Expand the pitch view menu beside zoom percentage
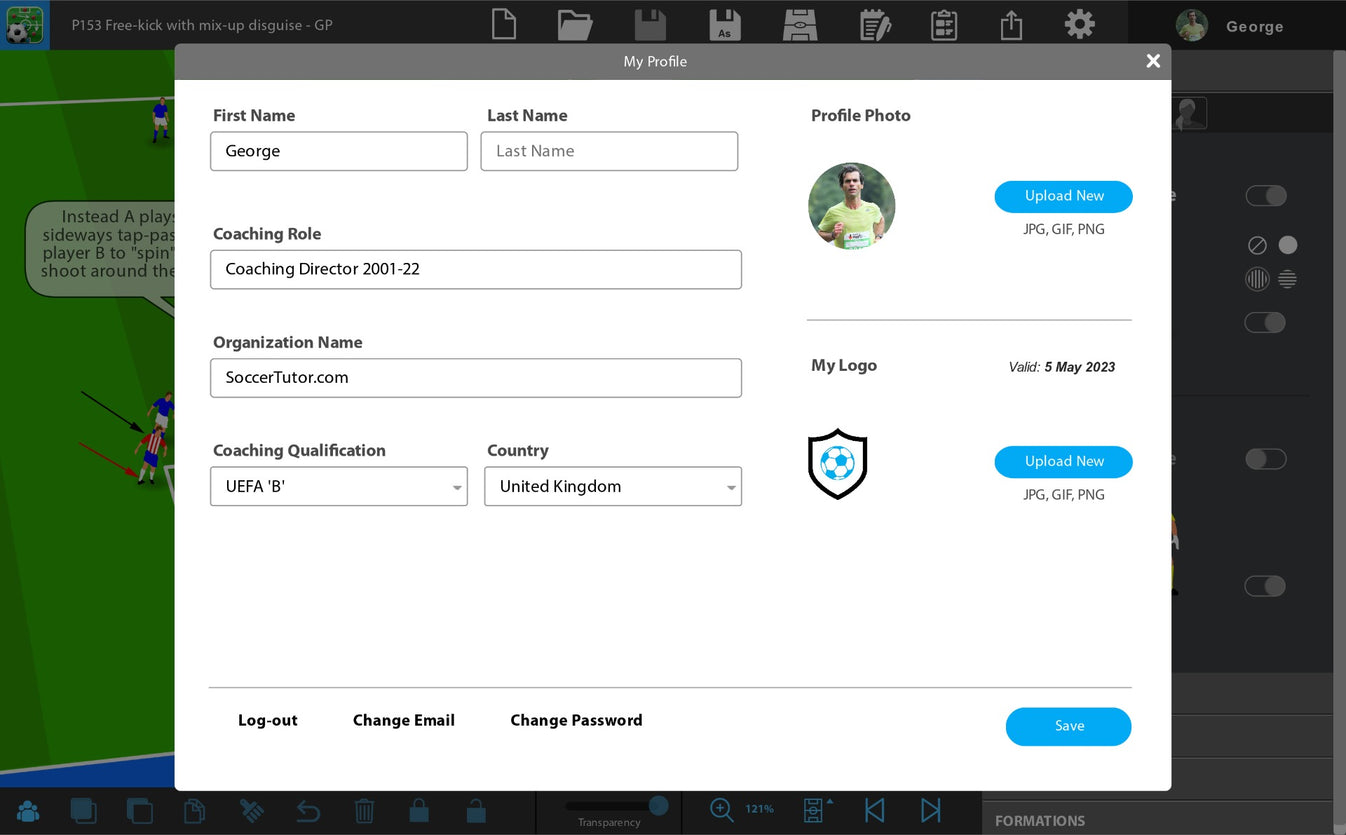 [818, 809]
